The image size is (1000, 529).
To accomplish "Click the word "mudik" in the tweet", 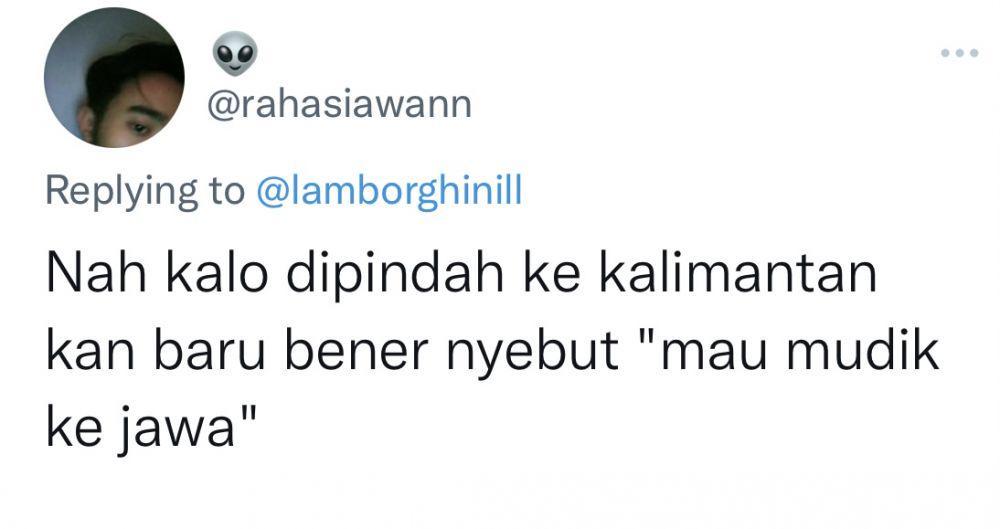I will click(x=863, y=351).
